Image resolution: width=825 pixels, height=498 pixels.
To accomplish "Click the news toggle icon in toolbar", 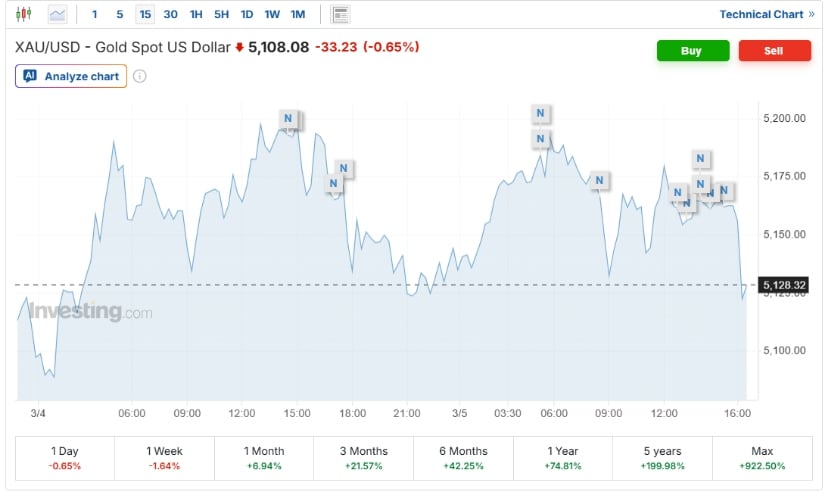I will coord(341,14).
